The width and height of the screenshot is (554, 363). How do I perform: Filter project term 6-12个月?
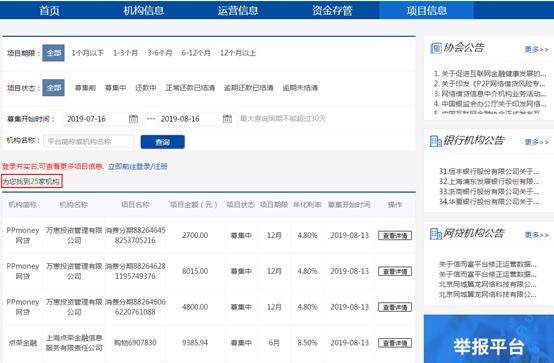[x=196, y=53]
